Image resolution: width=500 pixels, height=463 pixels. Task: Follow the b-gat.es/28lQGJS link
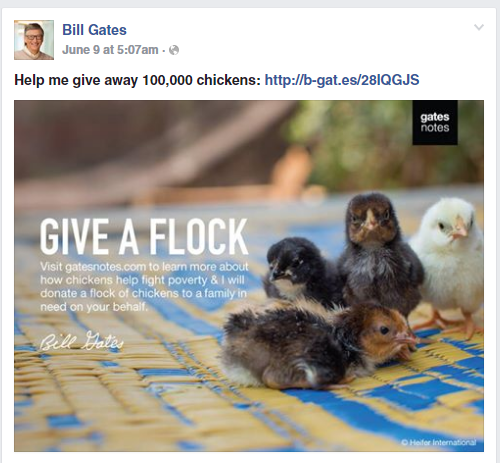point(342,80)
